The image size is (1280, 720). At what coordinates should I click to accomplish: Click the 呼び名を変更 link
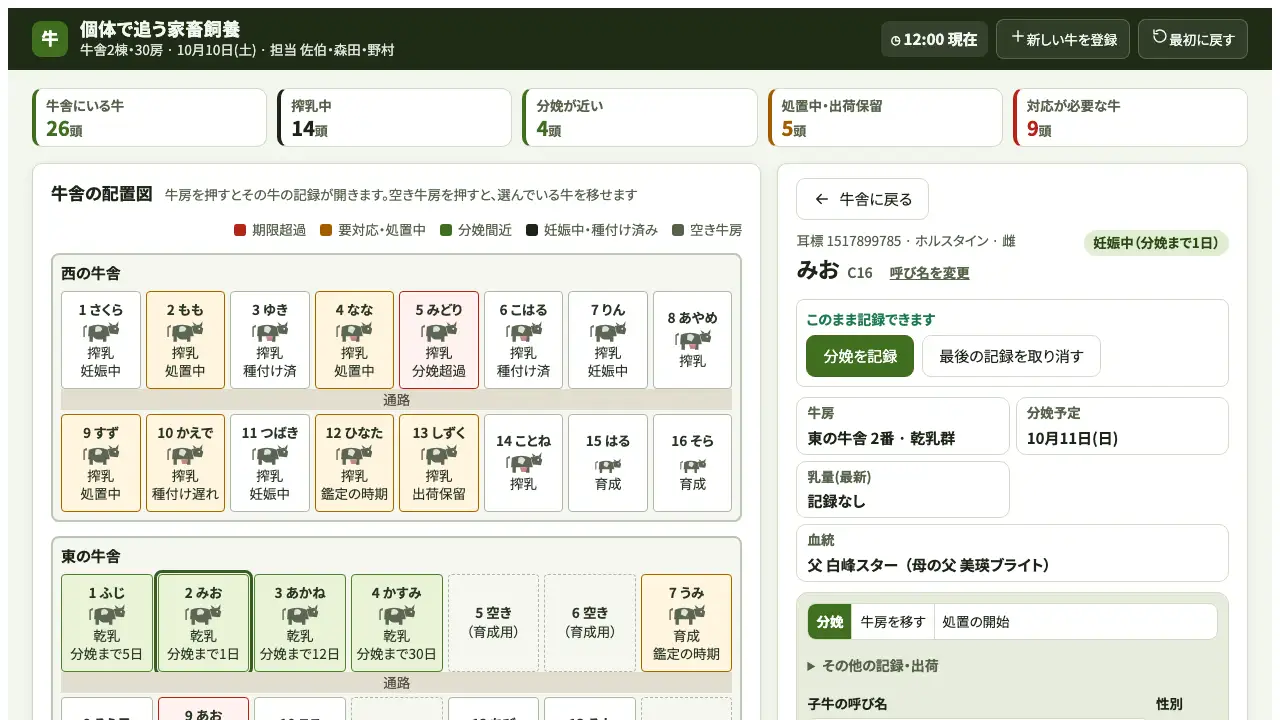(x=929, y=273)
